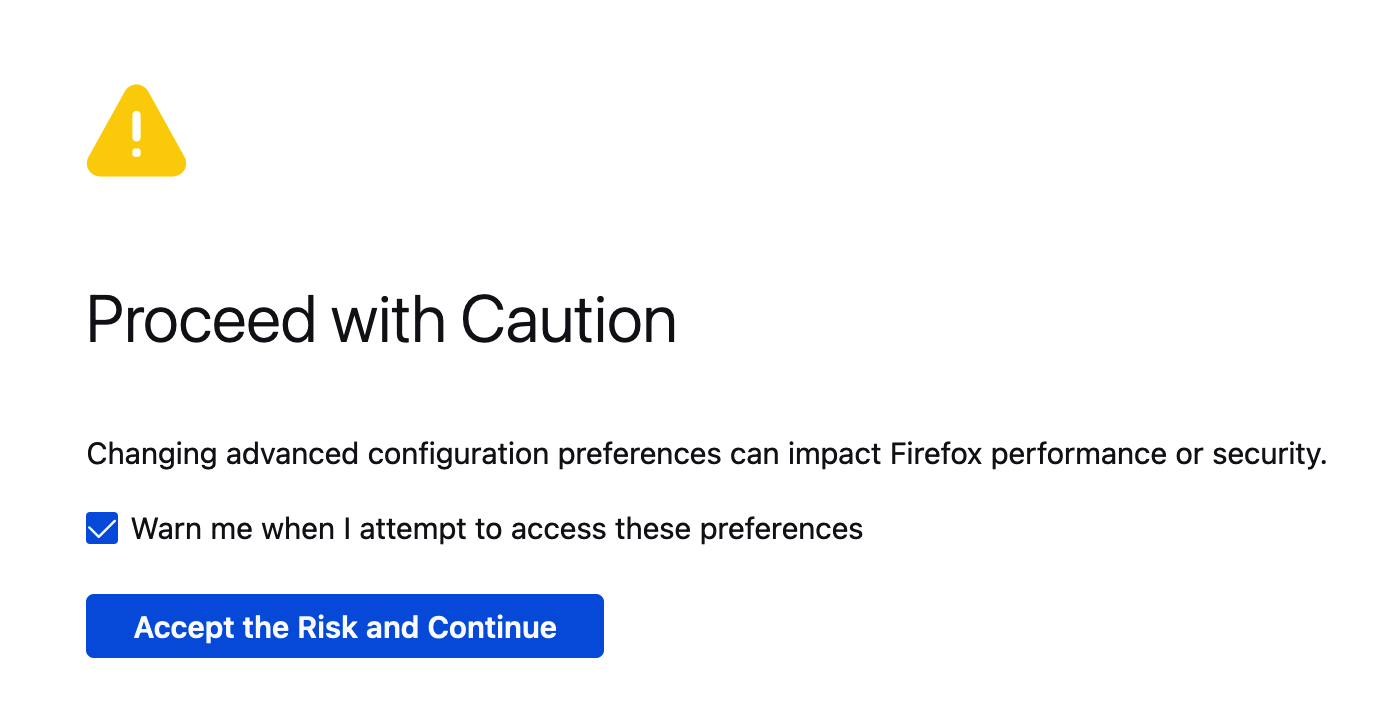The width and height of the screenshot is (1394, 722).
Task: Click the word 'Caution' in the title
Action: [x=568, y=321]
